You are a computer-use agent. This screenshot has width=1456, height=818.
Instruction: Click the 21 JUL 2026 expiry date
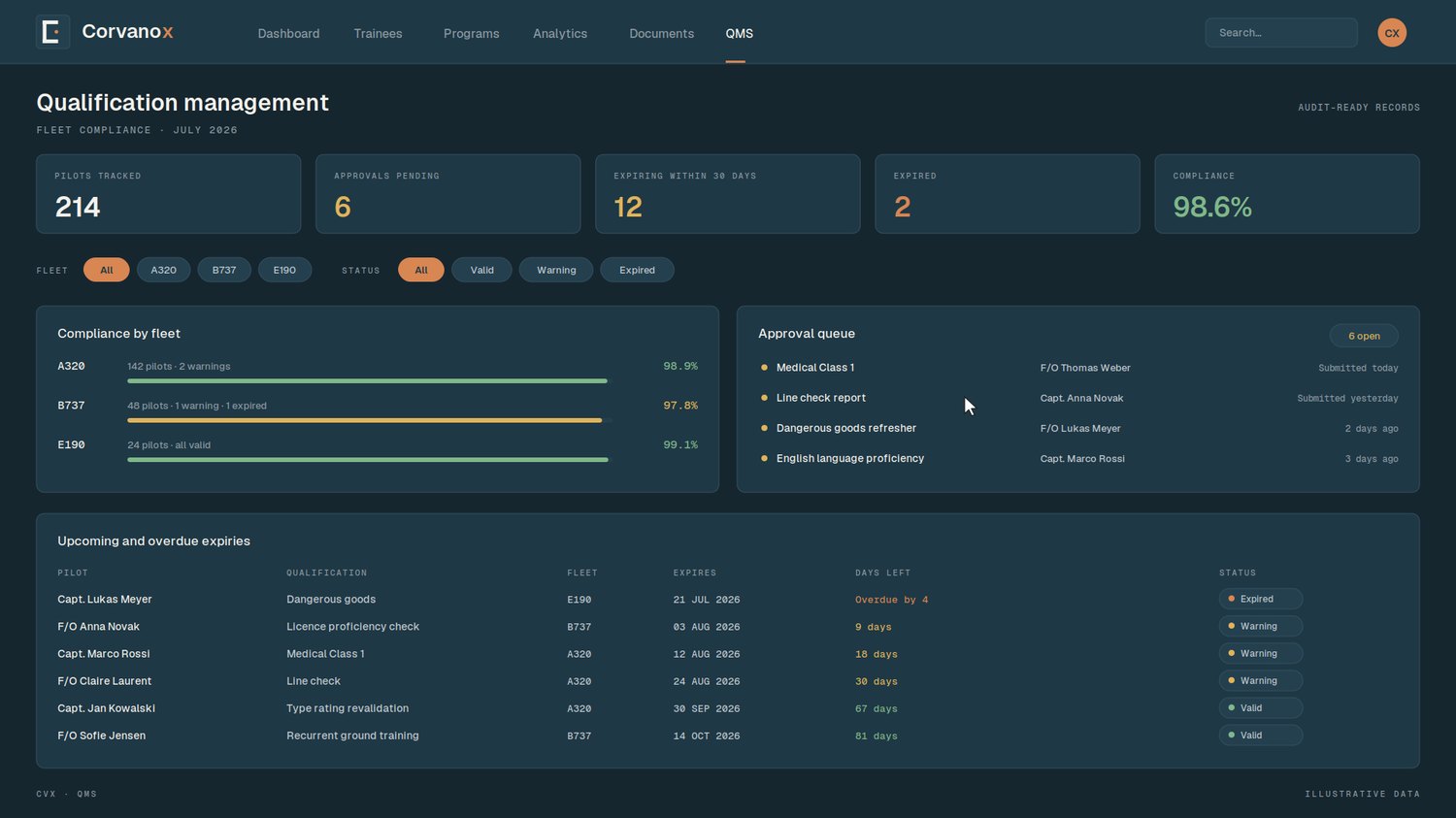coord(707,600)
